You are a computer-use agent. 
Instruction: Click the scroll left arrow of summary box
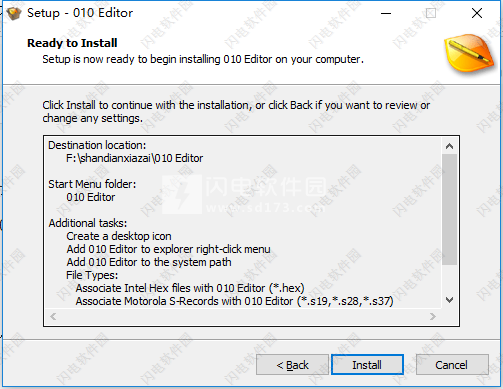click(53, 316)
